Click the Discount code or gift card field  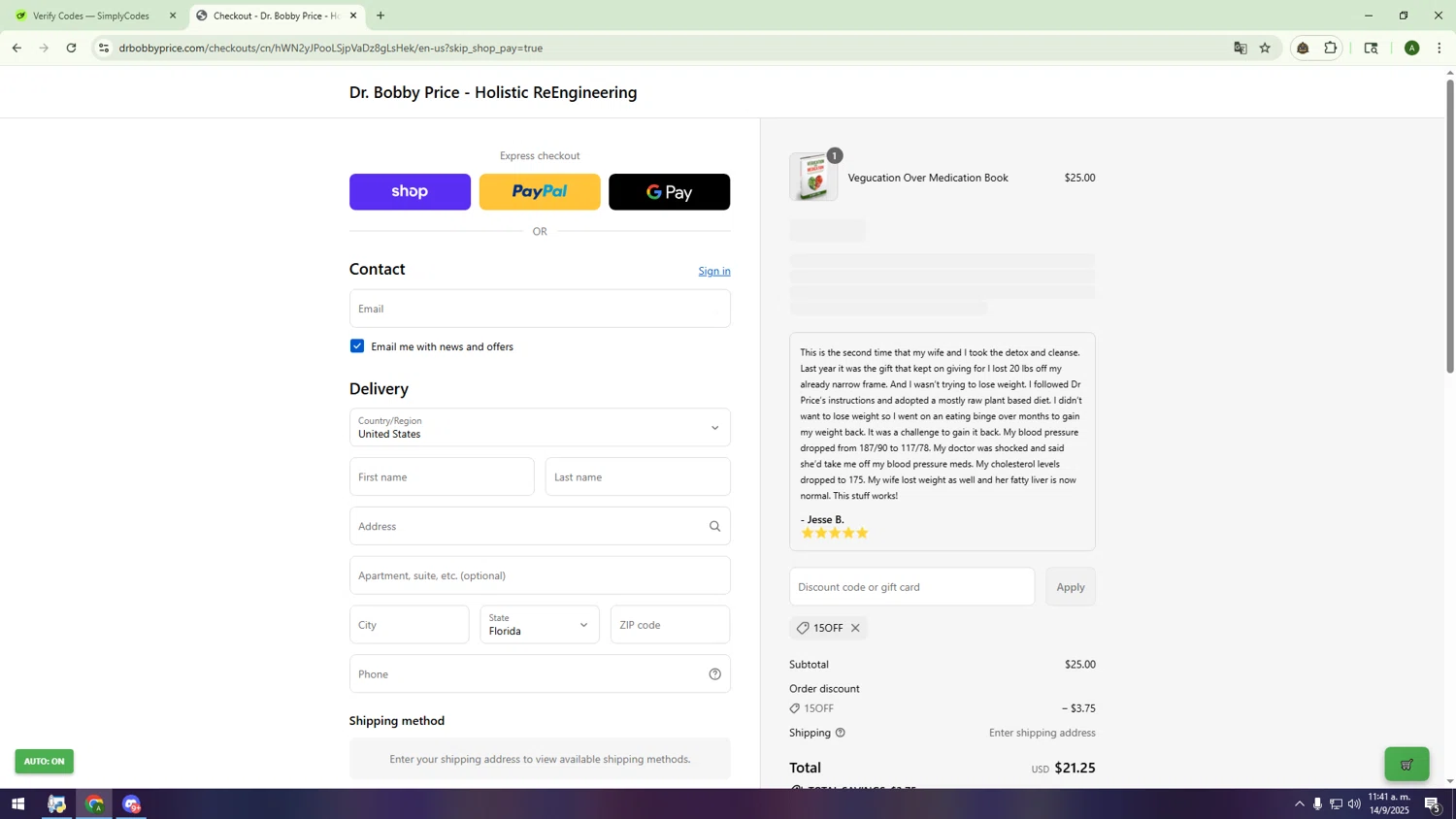click(911, 587)
